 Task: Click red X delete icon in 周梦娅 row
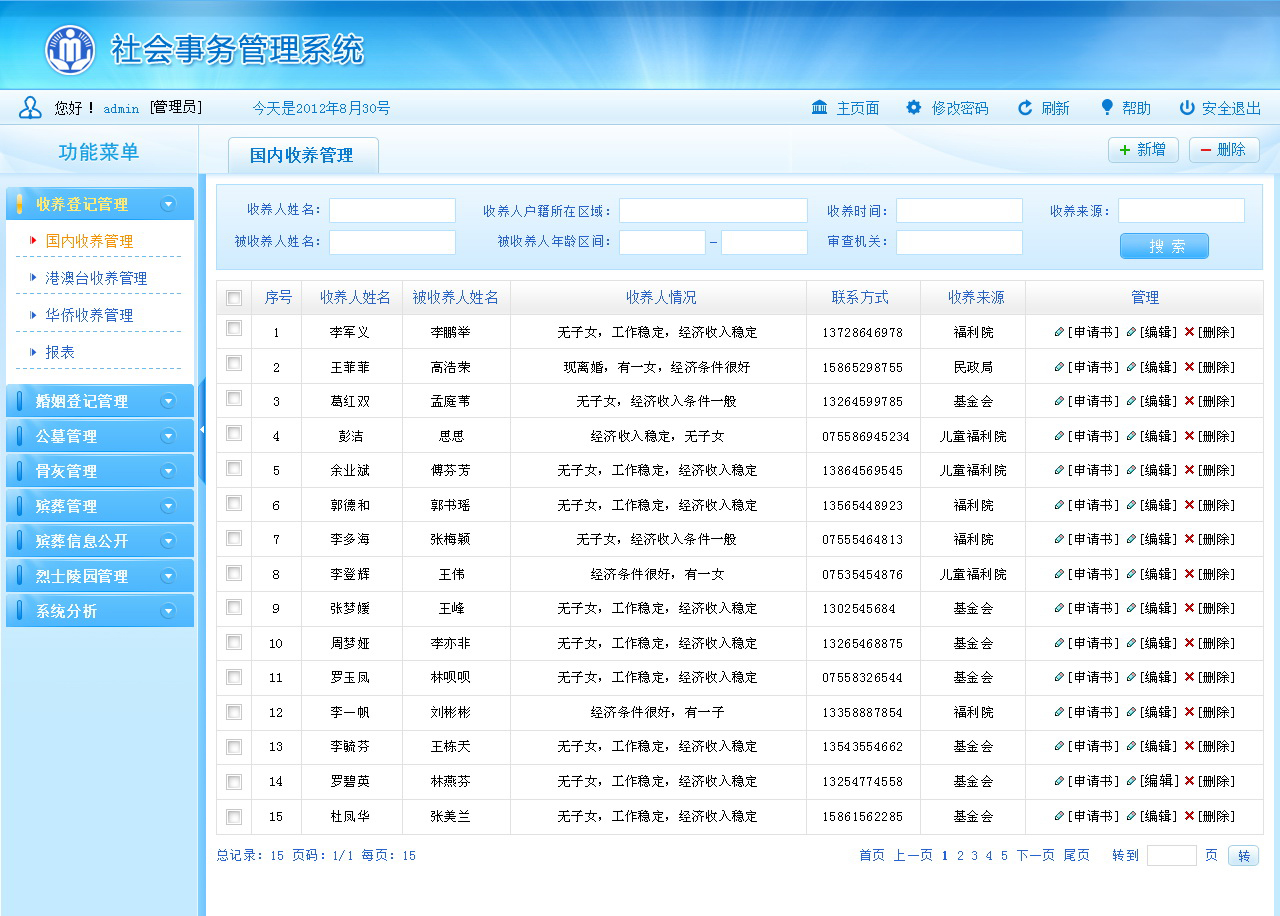click(x=1189, y=643)
